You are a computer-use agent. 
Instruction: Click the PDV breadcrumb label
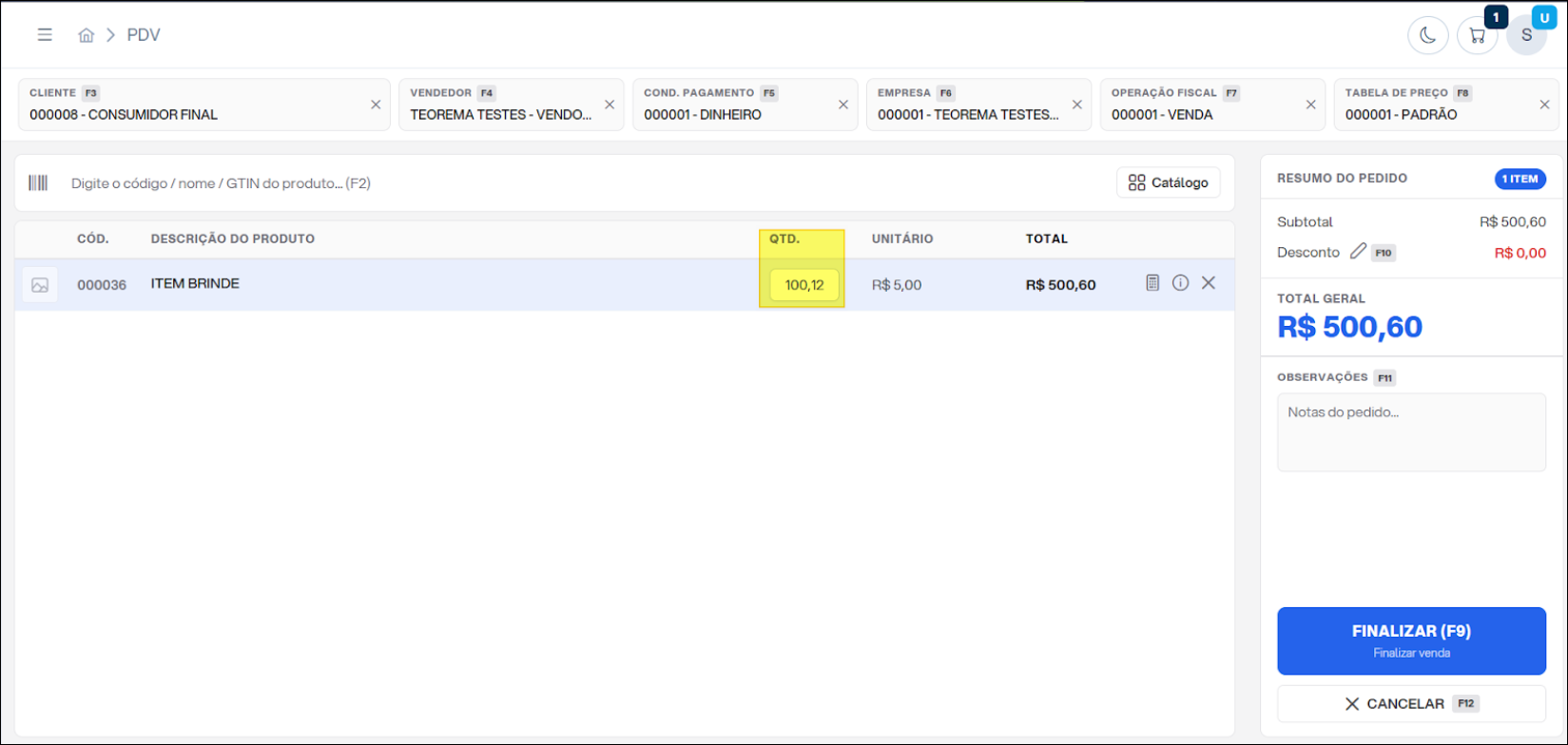coord(144,35)
